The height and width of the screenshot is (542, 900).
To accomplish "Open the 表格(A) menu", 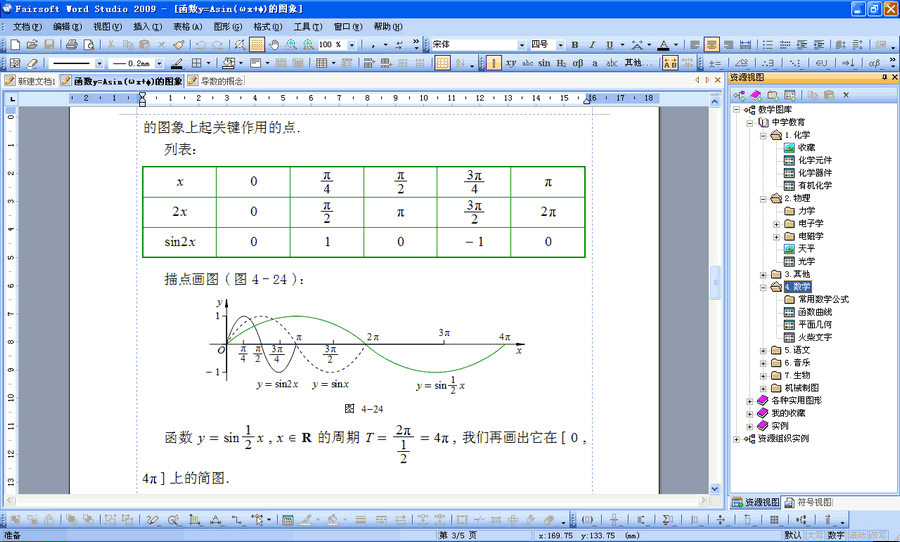I will 188,26.
